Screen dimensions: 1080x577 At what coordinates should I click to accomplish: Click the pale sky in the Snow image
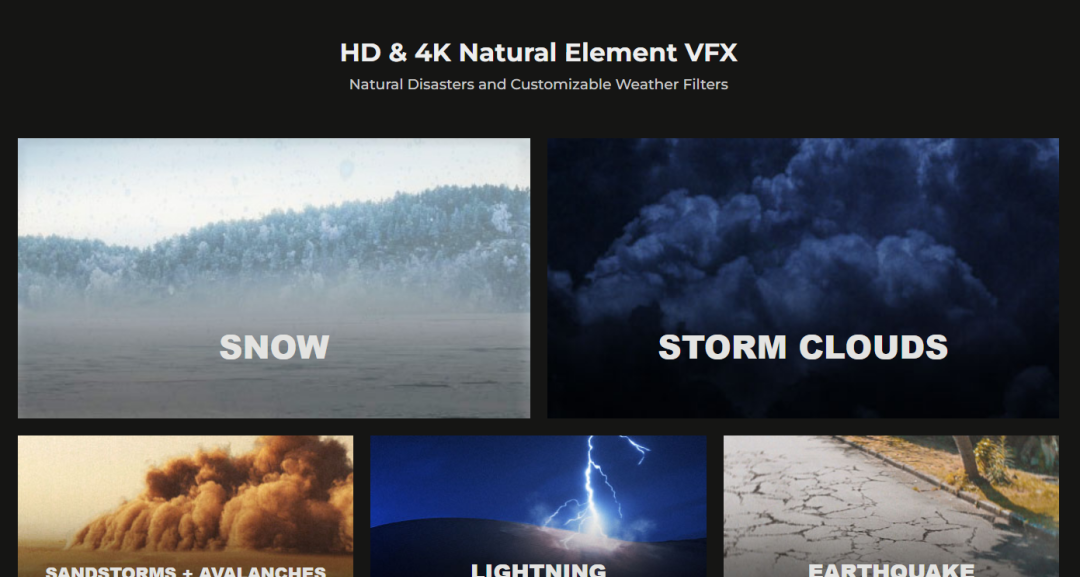(x=207, y=179)
